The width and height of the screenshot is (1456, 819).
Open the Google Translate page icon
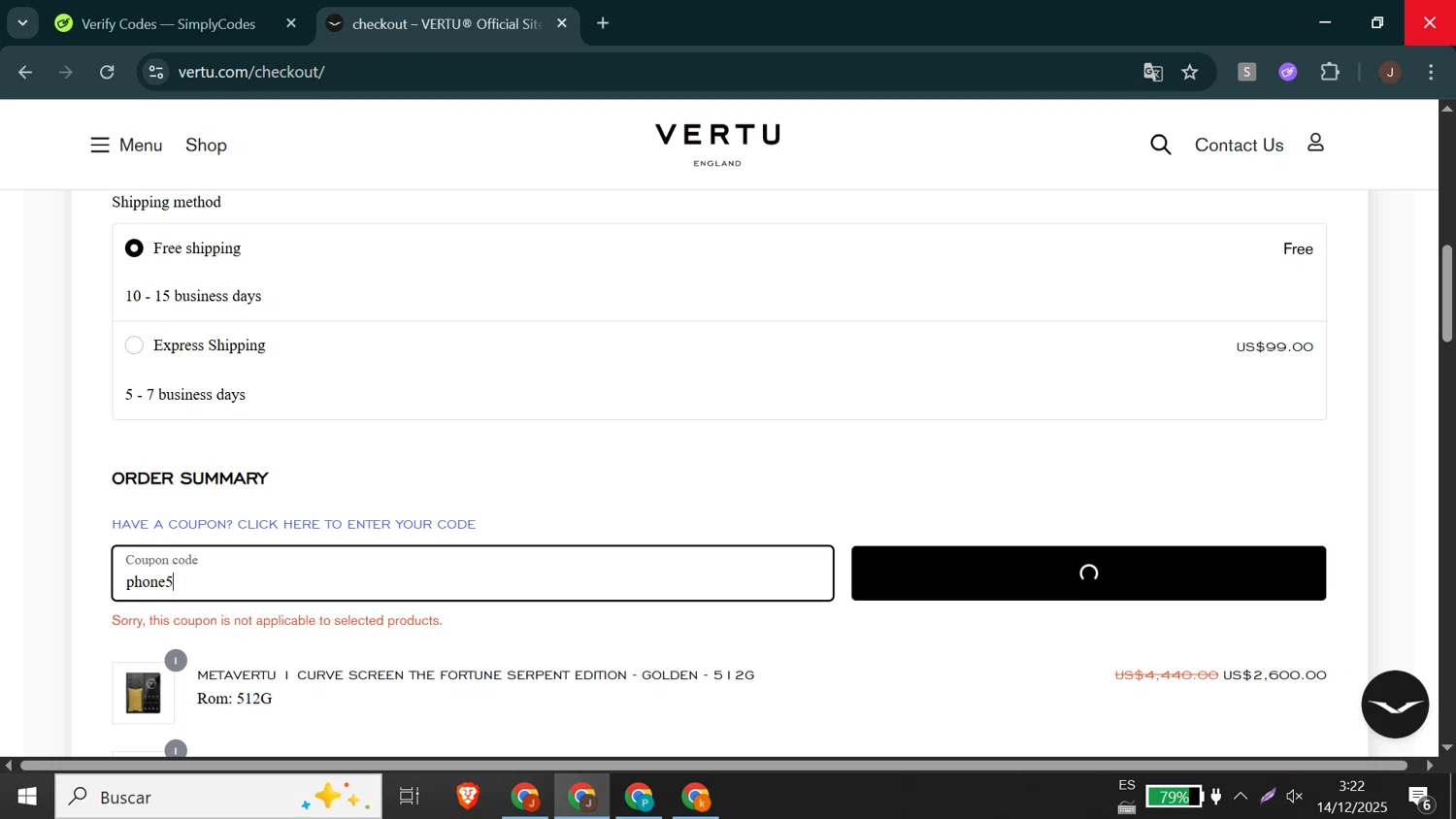(1153, 72)
